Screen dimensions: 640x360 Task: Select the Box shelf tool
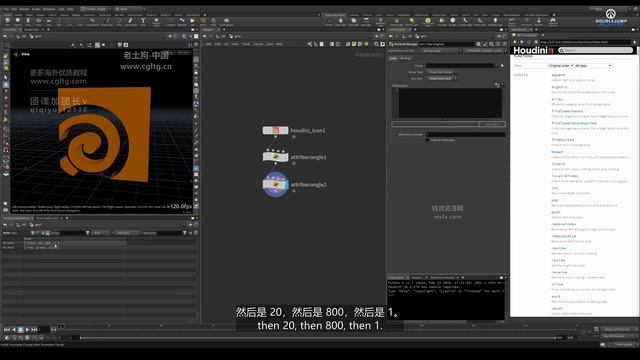click(x=7, y=21)
